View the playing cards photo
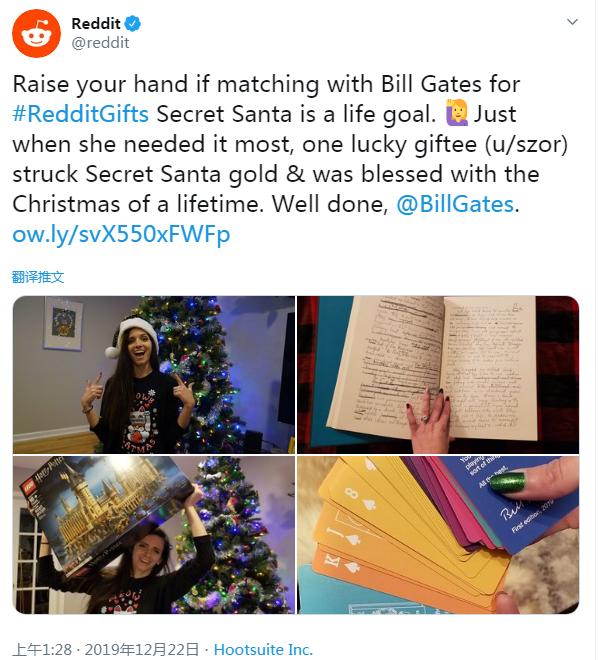Screen dimensions: 613x660 pyautogui.click(x=438, y=535)
